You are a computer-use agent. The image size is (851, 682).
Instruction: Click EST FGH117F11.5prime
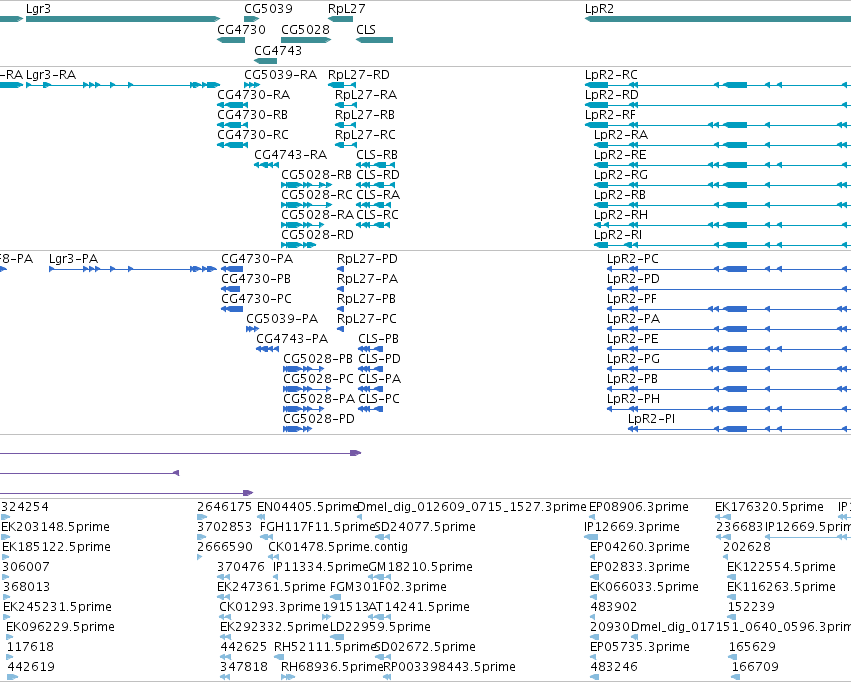[x=317, y=527]
